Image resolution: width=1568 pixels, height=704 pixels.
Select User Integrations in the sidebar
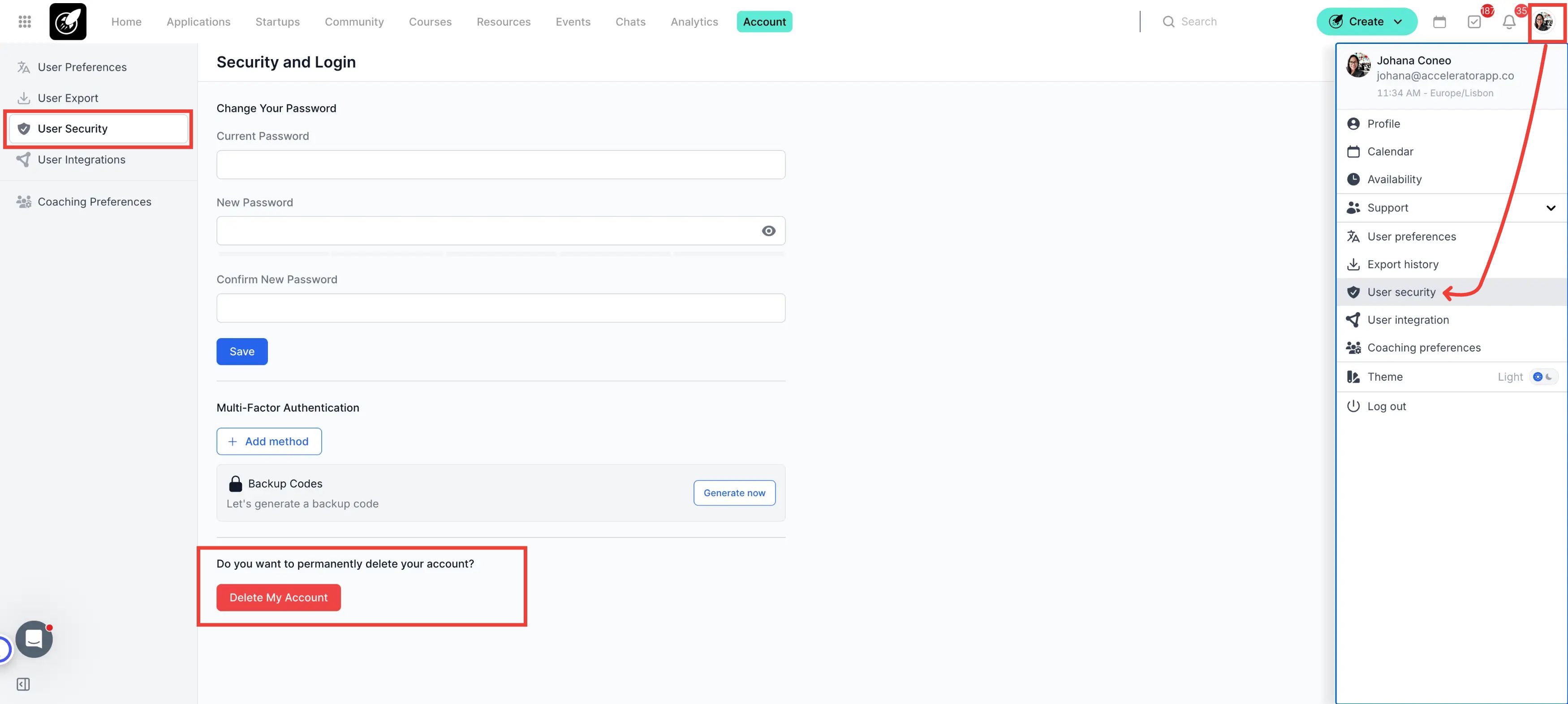tap(82, 159)
